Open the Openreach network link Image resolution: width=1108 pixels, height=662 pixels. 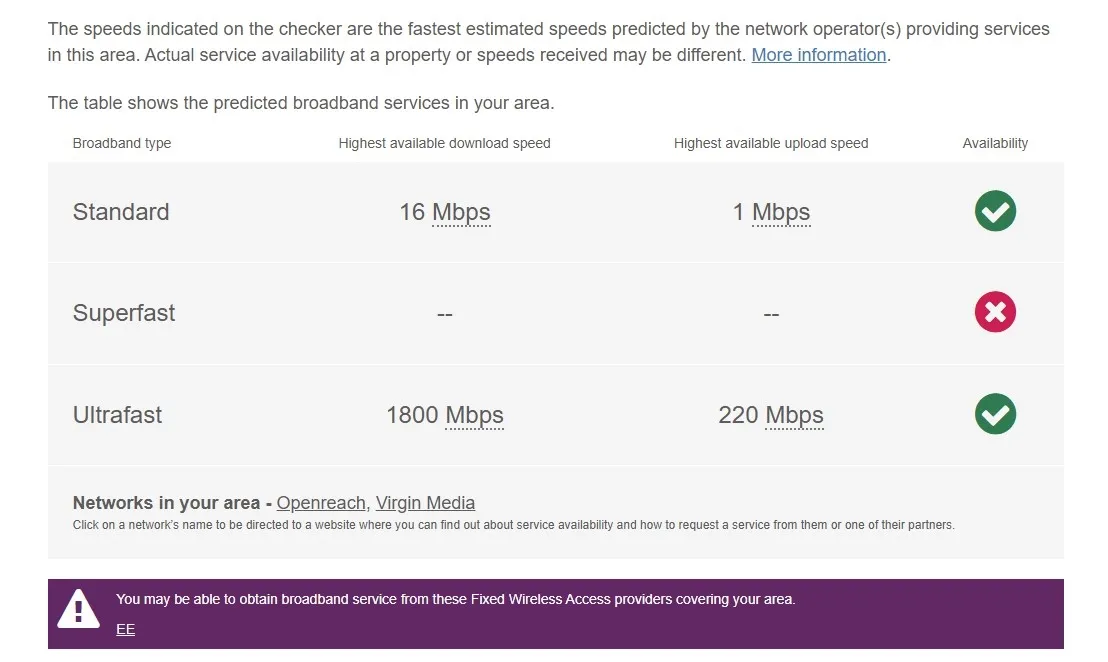click(x=321, y=503)
